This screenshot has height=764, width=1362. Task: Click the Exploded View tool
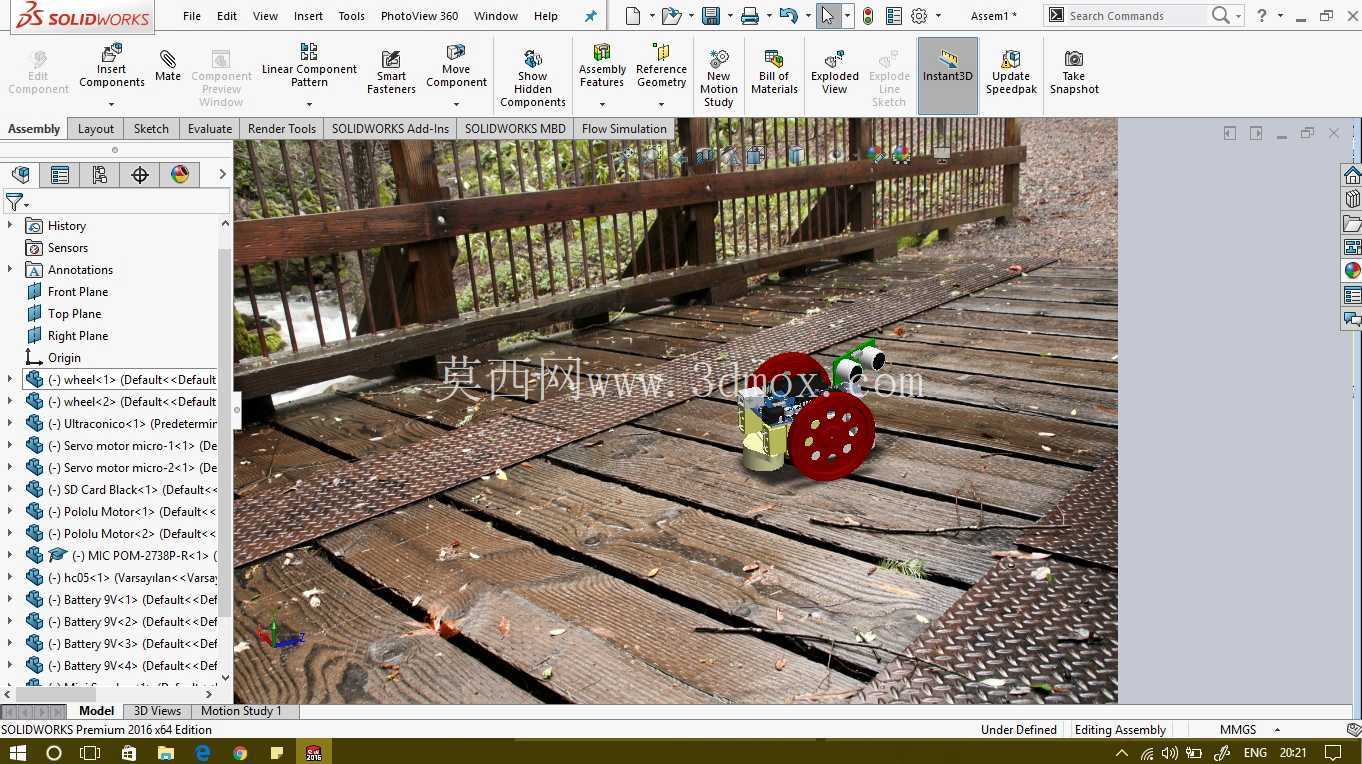pyautogui.click(x=835, y=72)
